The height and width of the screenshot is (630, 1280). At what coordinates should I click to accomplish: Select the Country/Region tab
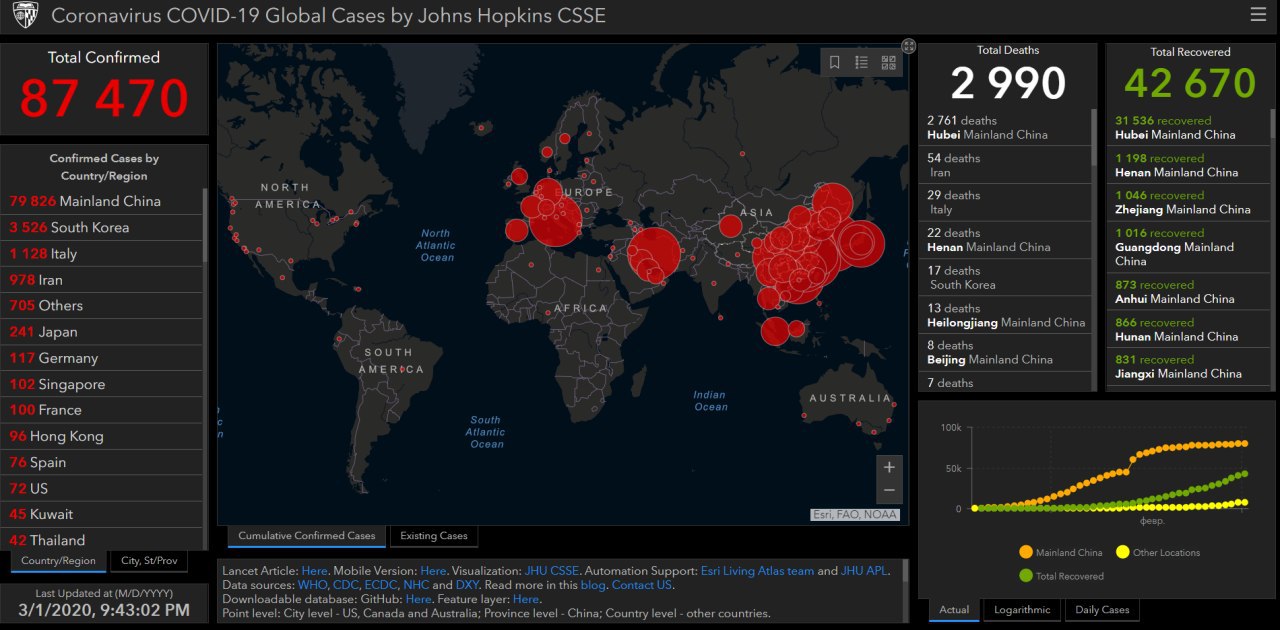click(x=59, y=561)
